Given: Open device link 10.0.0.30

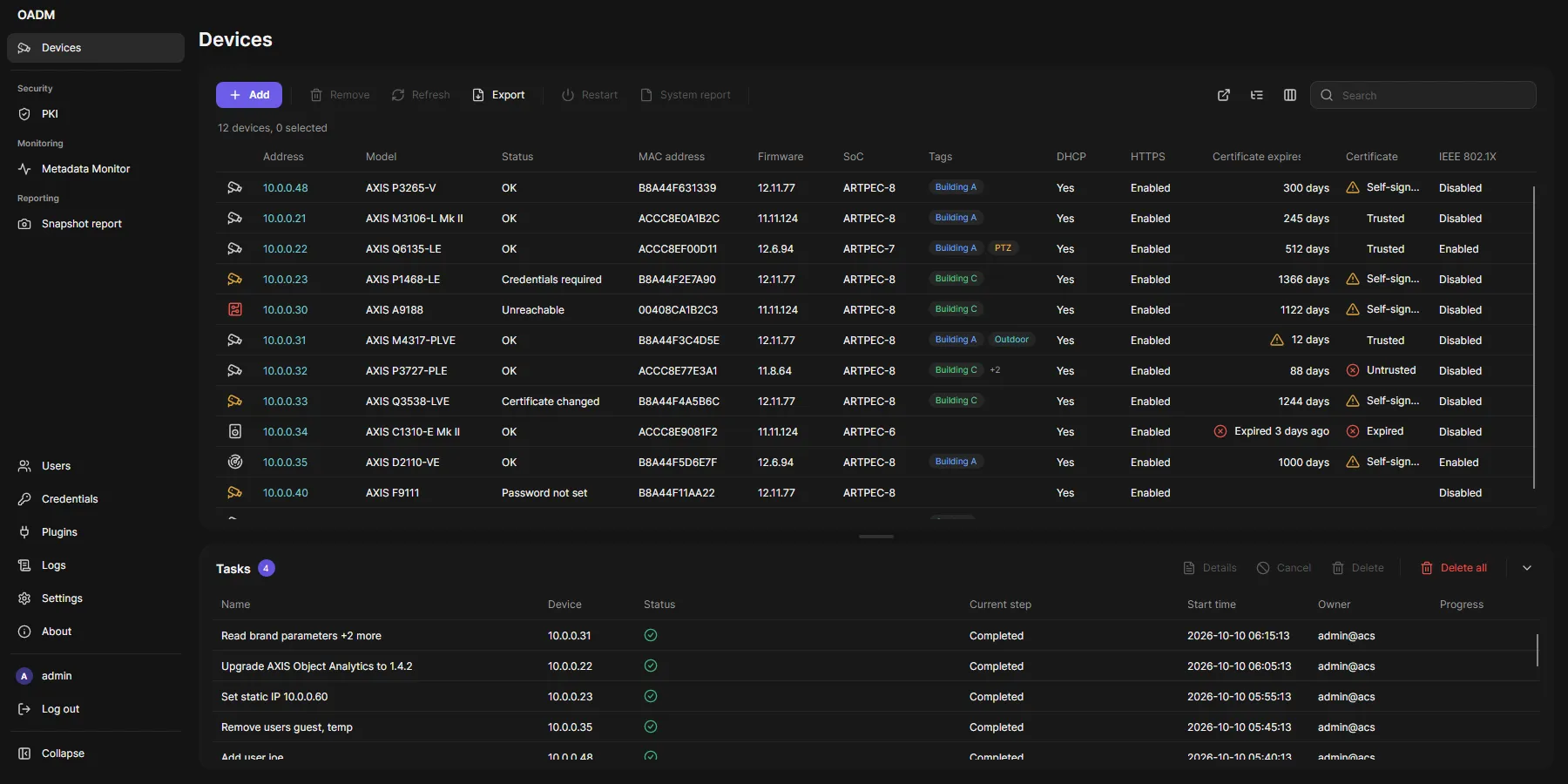Looking at the screenshot, I should 285,310.
